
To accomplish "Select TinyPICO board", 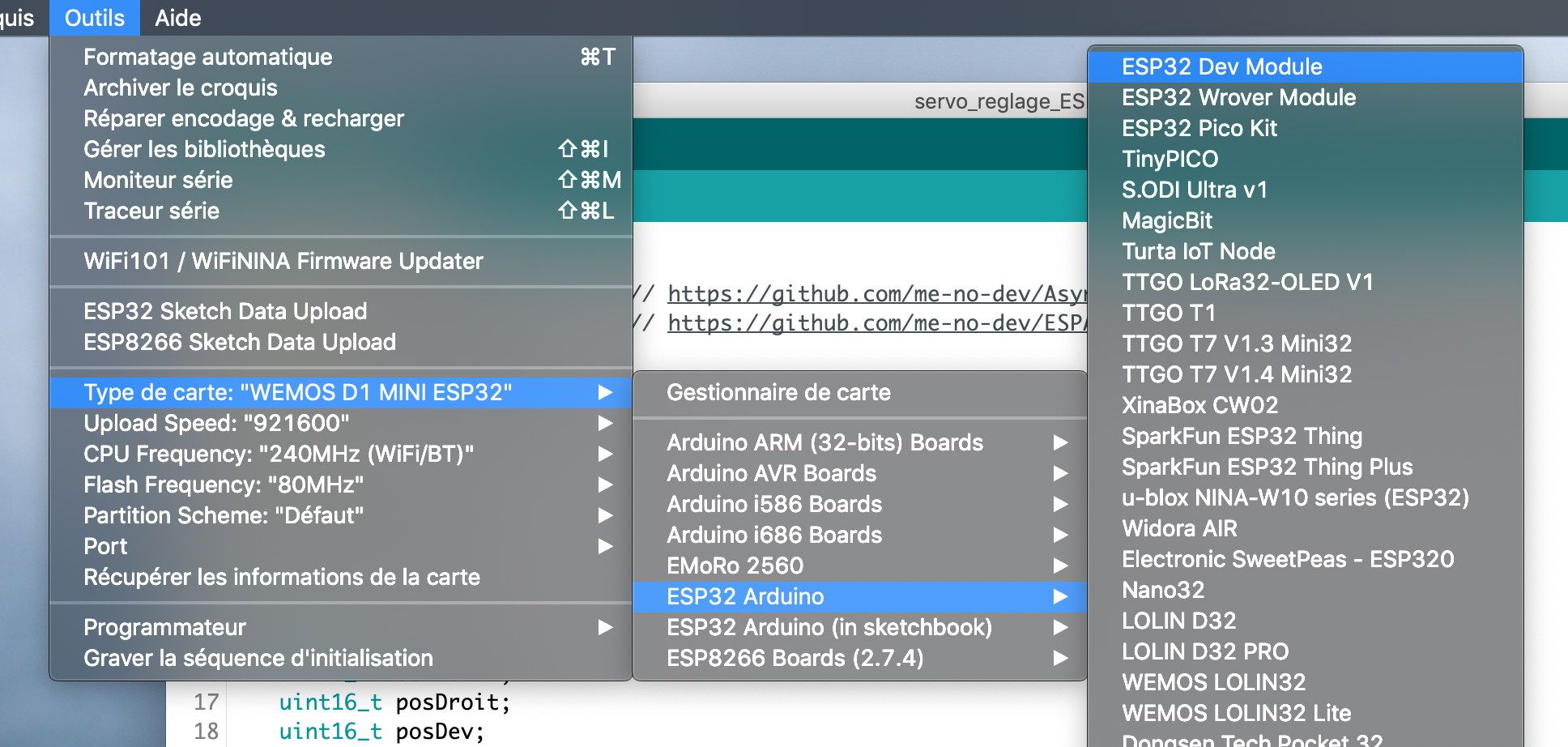I will (x=1306, y=159).
